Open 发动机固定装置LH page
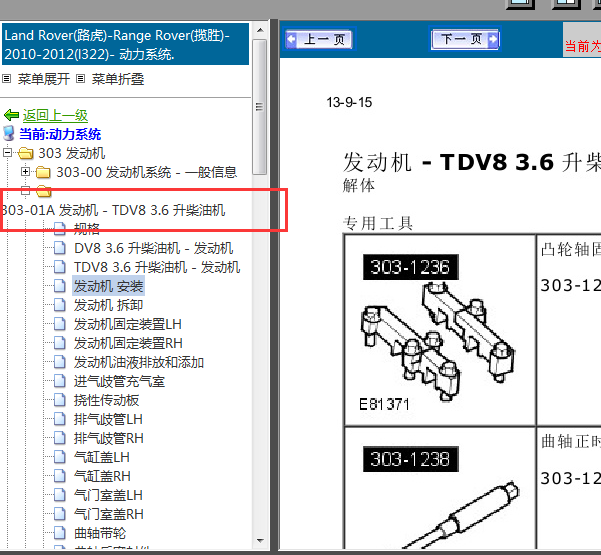The height and width of the screenshot is (555, 601). click(128, 324)
